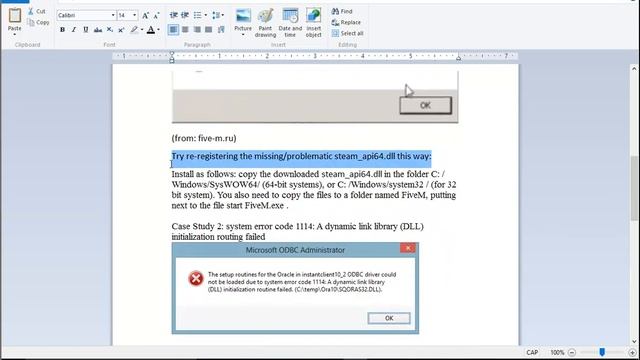The image size is (640, 360).
Task: Click the right indent marker on the ruler
Action: click(x=458, y=58)
